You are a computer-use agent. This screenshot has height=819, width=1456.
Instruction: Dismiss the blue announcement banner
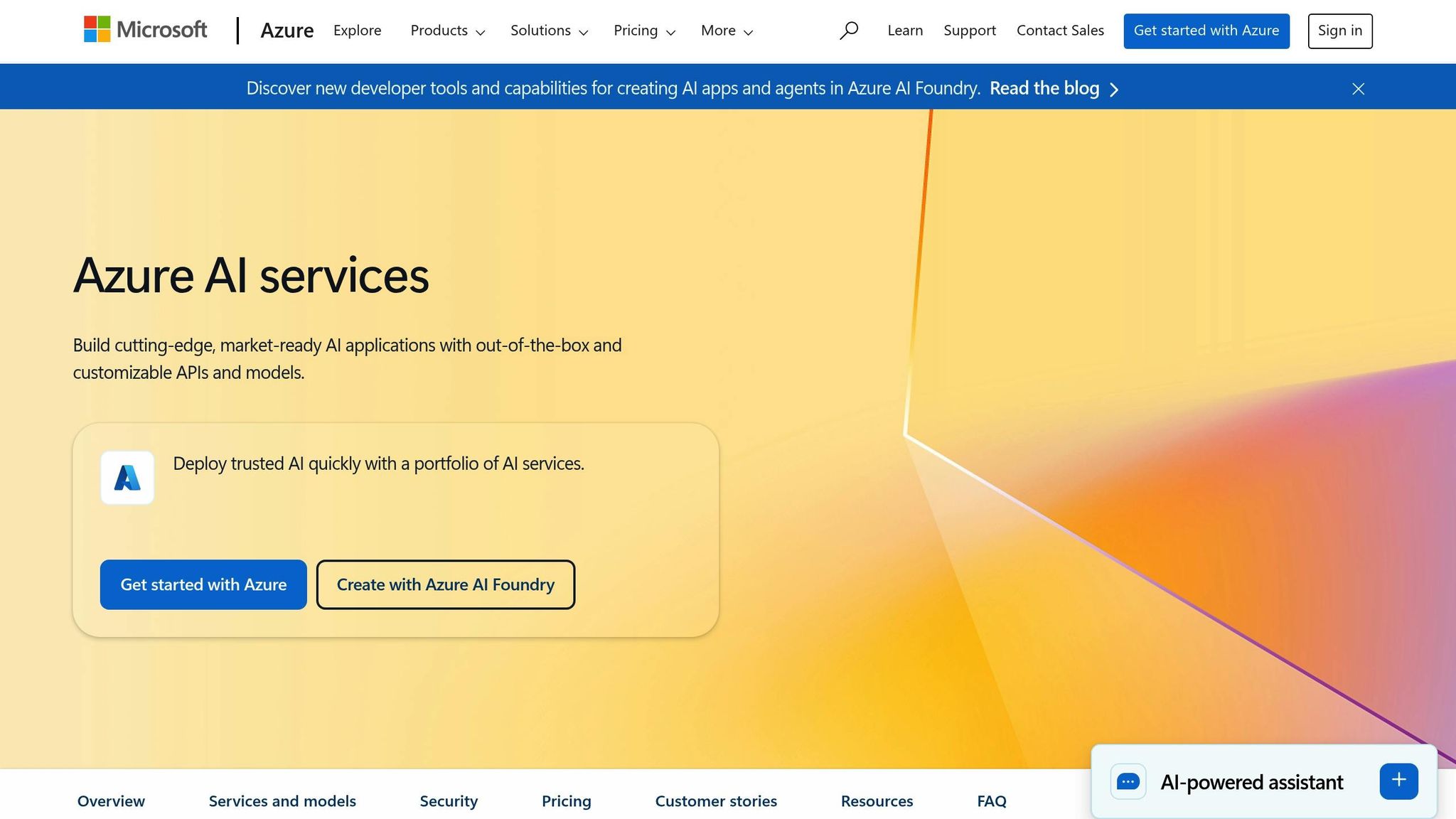[1358, 89]
